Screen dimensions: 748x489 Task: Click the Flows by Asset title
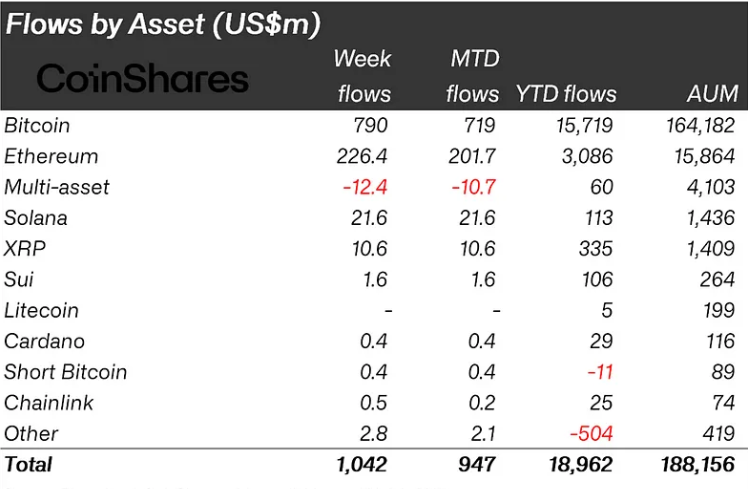[176, 24]
